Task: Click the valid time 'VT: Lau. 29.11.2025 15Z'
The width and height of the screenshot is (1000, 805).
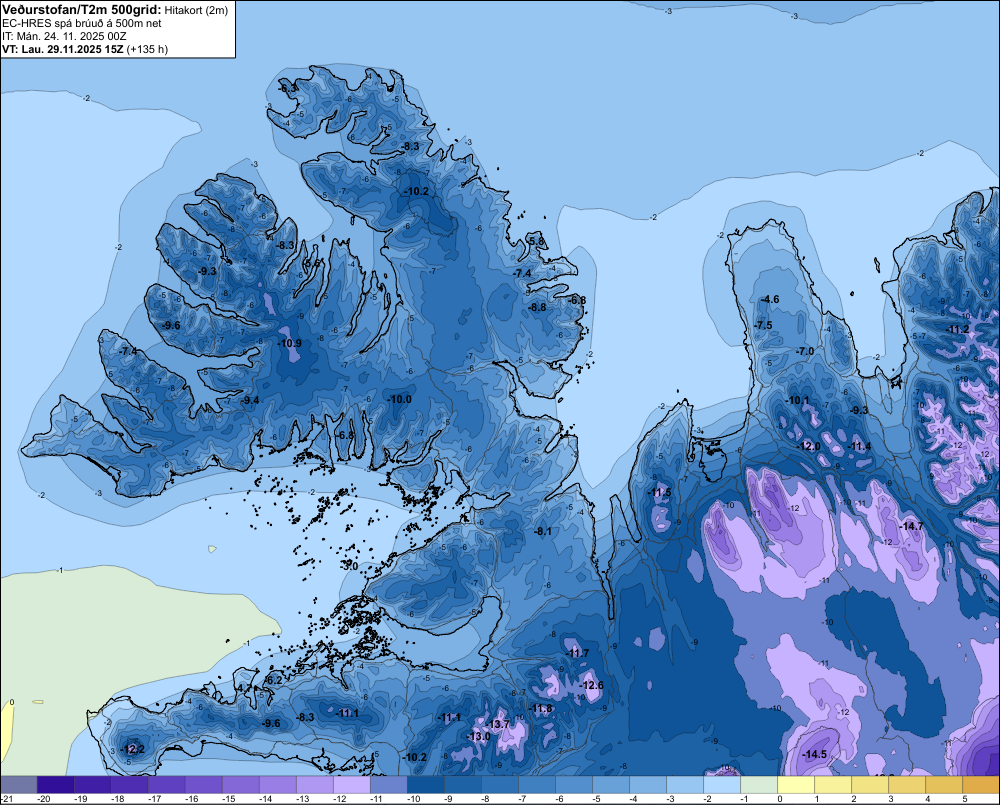Action: [62, 49]
